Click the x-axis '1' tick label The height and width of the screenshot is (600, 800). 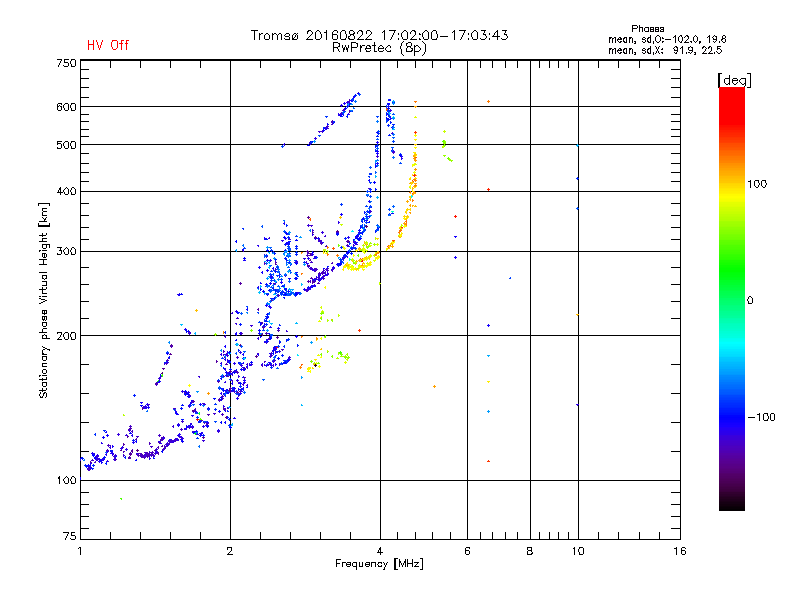pos(80,551)
